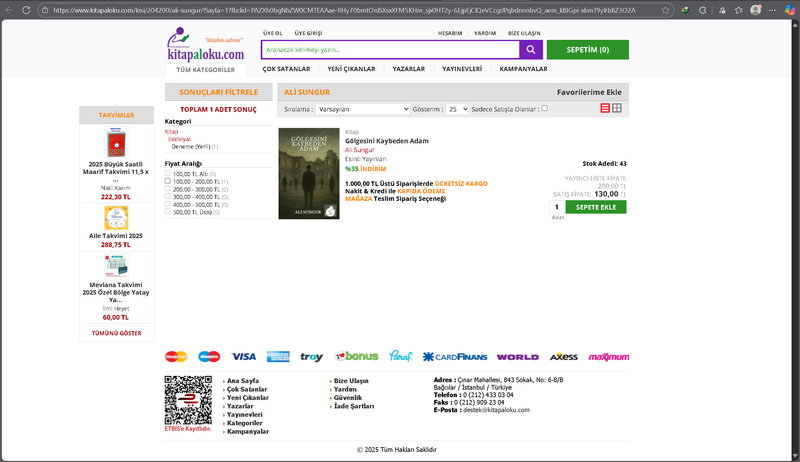800x462 pixels.
Task: Open the ÇOK SATANLAR menu item
Action: point(285,69)
